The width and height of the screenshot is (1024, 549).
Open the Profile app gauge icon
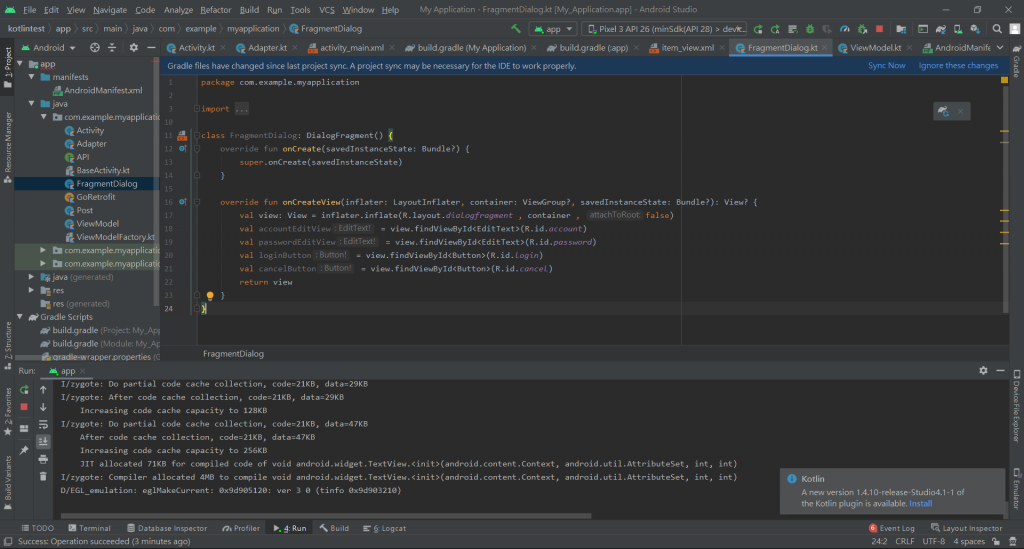click(x=844, y=29)
